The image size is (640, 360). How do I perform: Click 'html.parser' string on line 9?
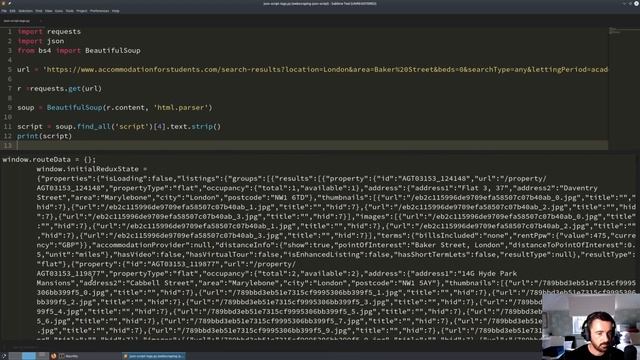(180, 108)
